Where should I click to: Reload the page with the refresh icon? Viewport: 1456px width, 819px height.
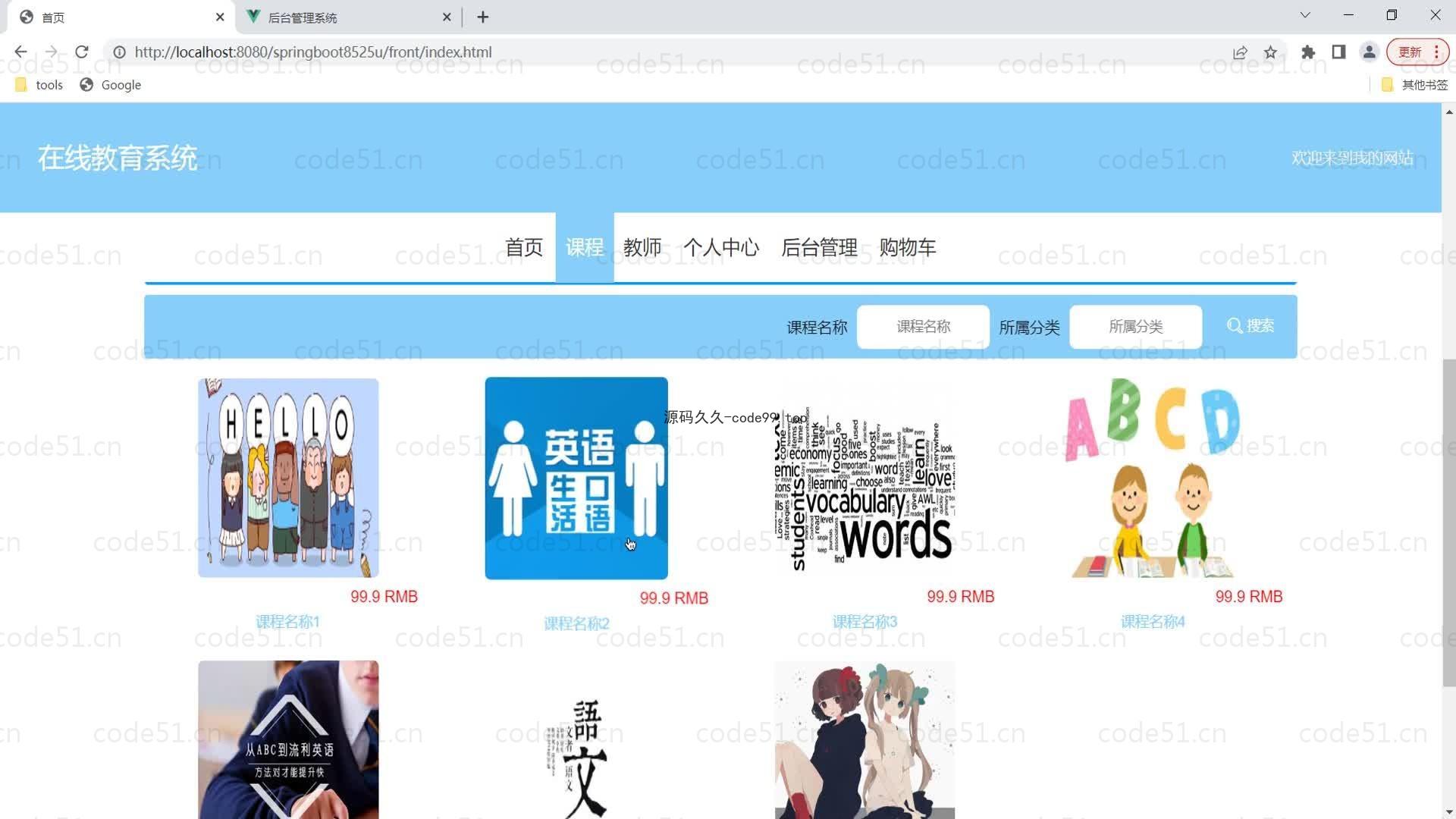pos(82,52)
